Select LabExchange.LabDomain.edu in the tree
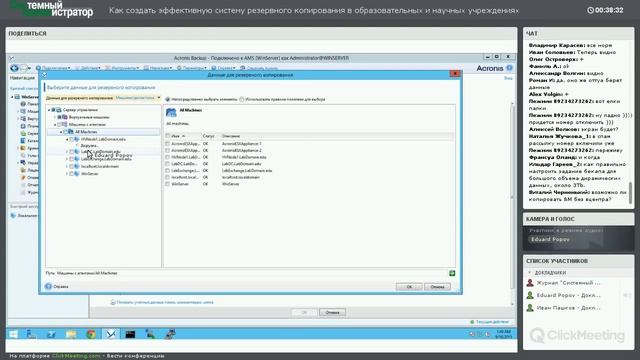Image resolution: width=640 pixels, height=360 pixels. pyautogui.click(x=106, y=159)
